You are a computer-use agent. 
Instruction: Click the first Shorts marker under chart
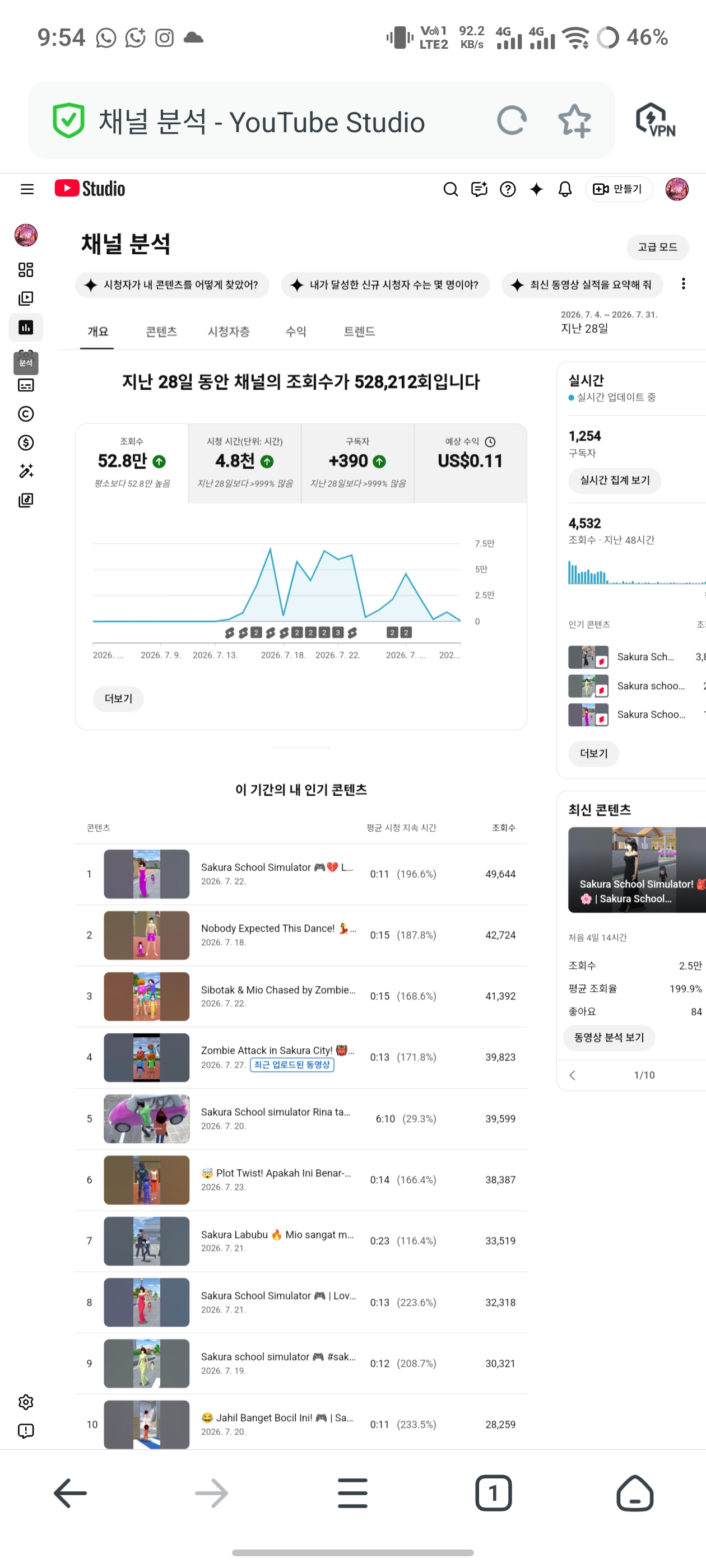tap(229, 633)
